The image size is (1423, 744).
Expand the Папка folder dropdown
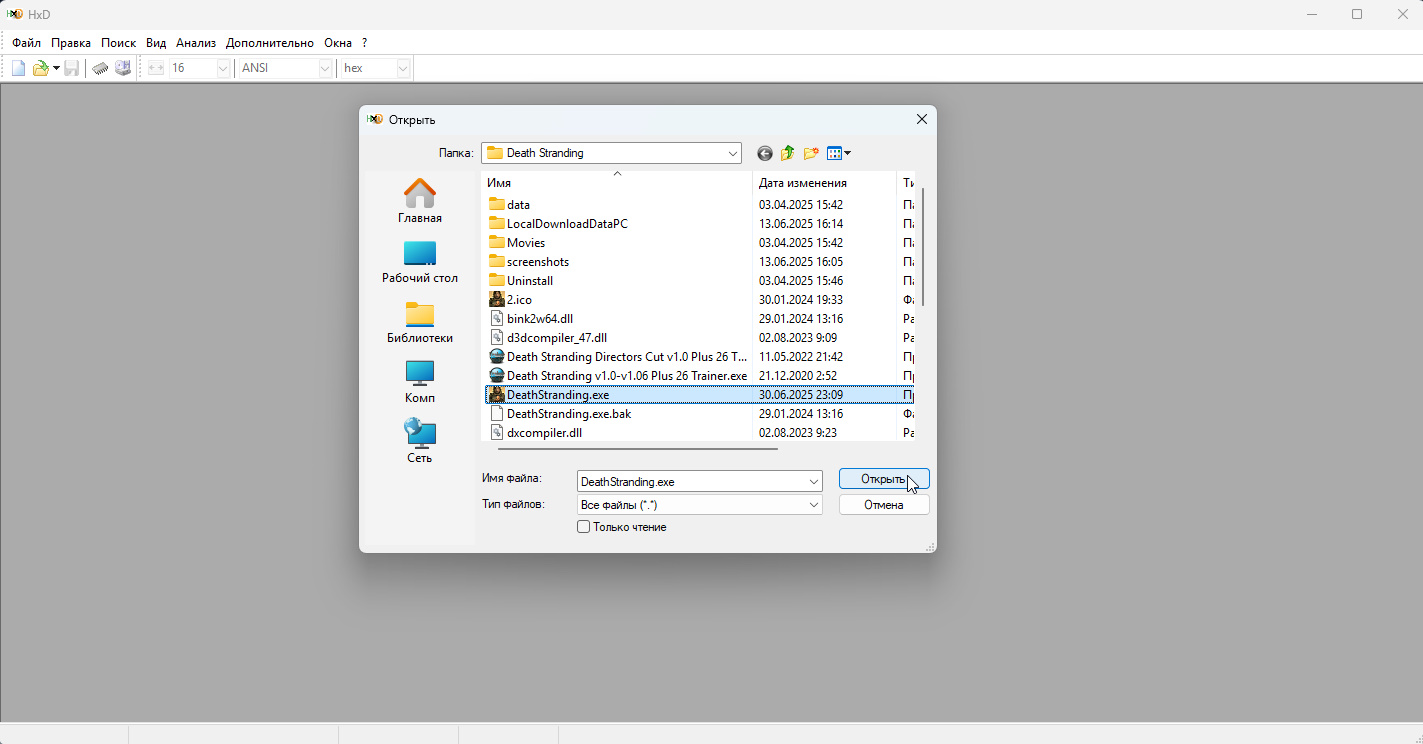(x=733, y=153)
